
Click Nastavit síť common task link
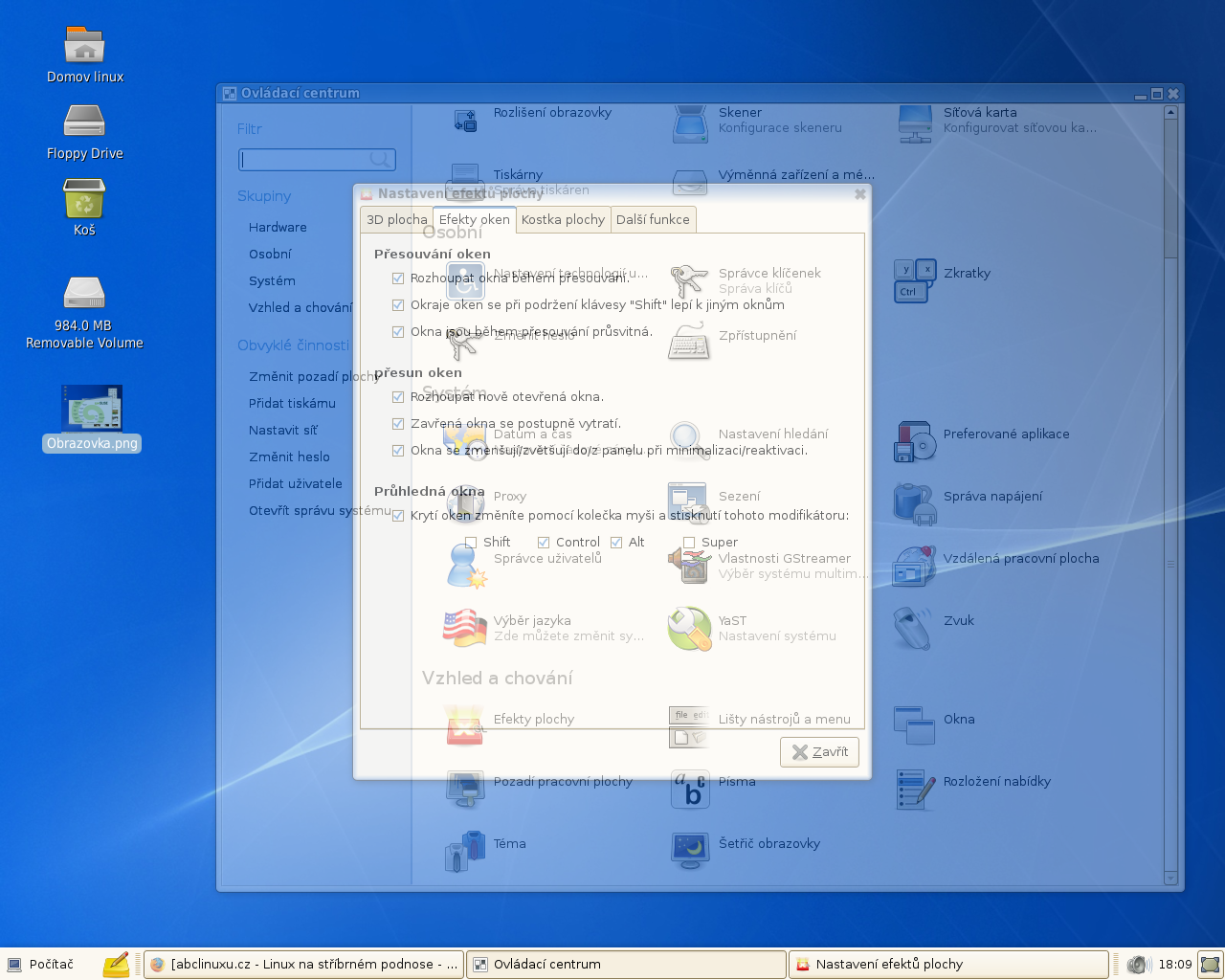pyautogui.click(x=283, y=431)
